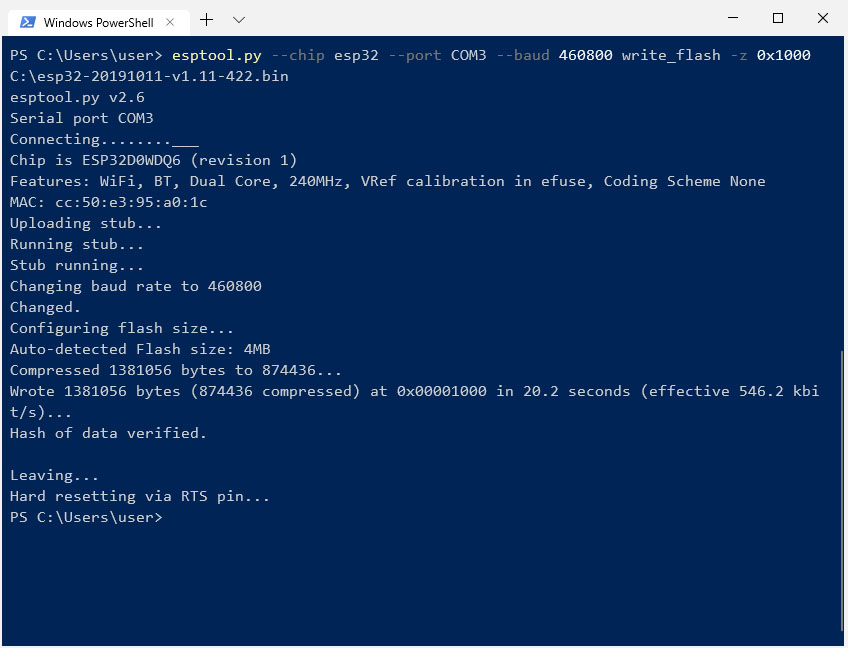Image resolution: width=848 pixels, height=648 pixels.
Task: Maximize the terminal window
Action: 778,18
